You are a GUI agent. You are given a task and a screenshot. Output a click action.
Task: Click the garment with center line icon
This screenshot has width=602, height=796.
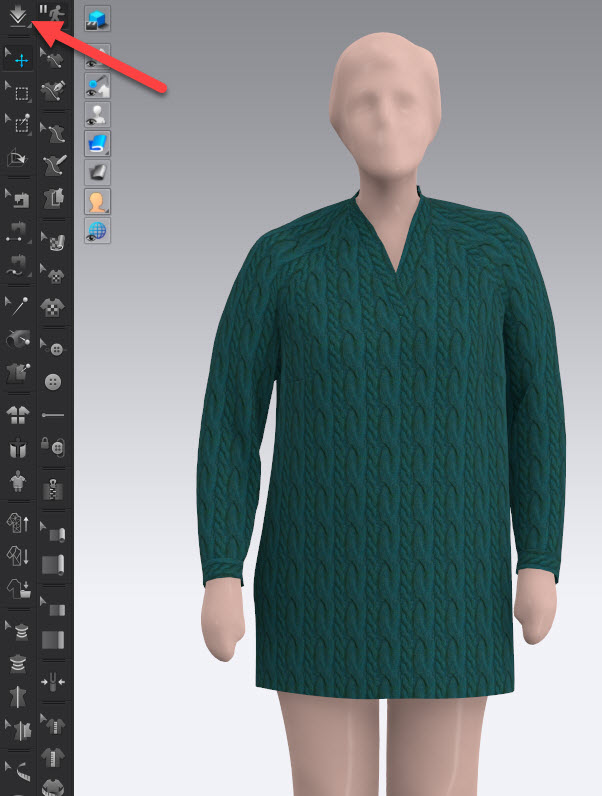click(18, 696)
